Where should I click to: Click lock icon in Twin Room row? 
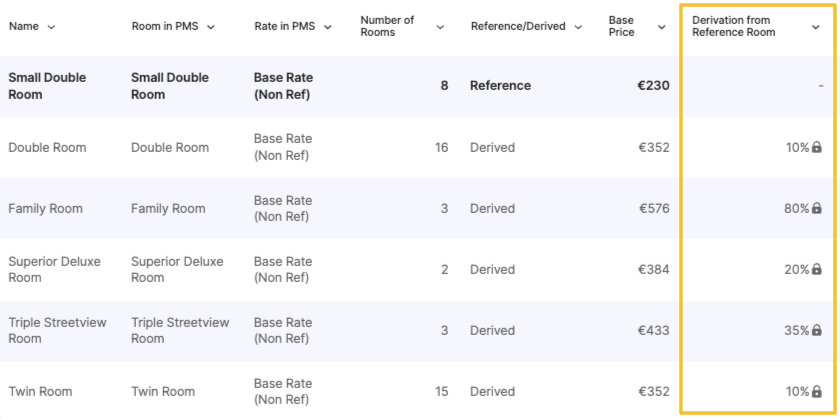817,392
